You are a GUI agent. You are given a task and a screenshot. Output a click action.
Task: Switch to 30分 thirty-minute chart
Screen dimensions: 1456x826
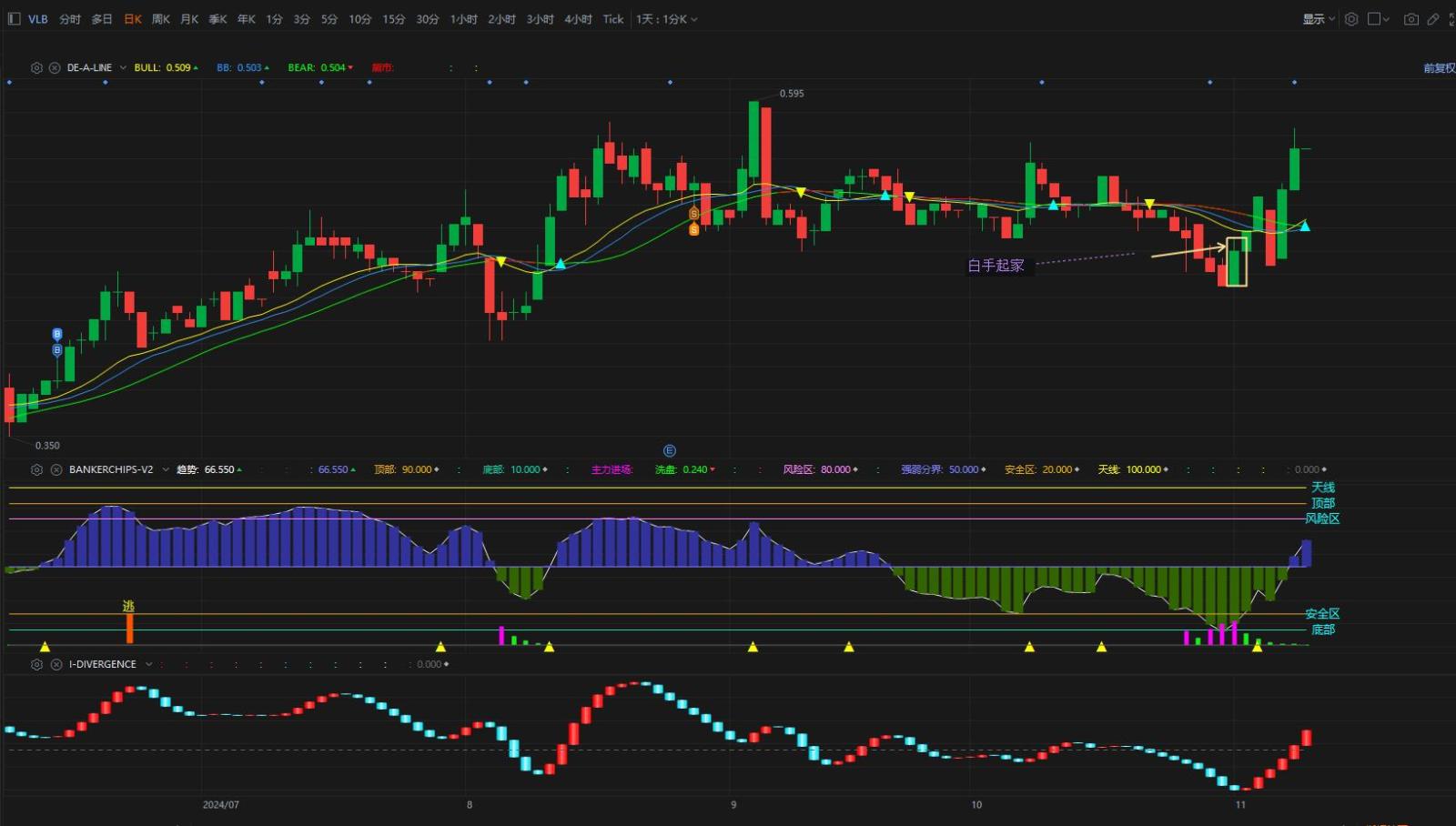click(x=428, y=18)
